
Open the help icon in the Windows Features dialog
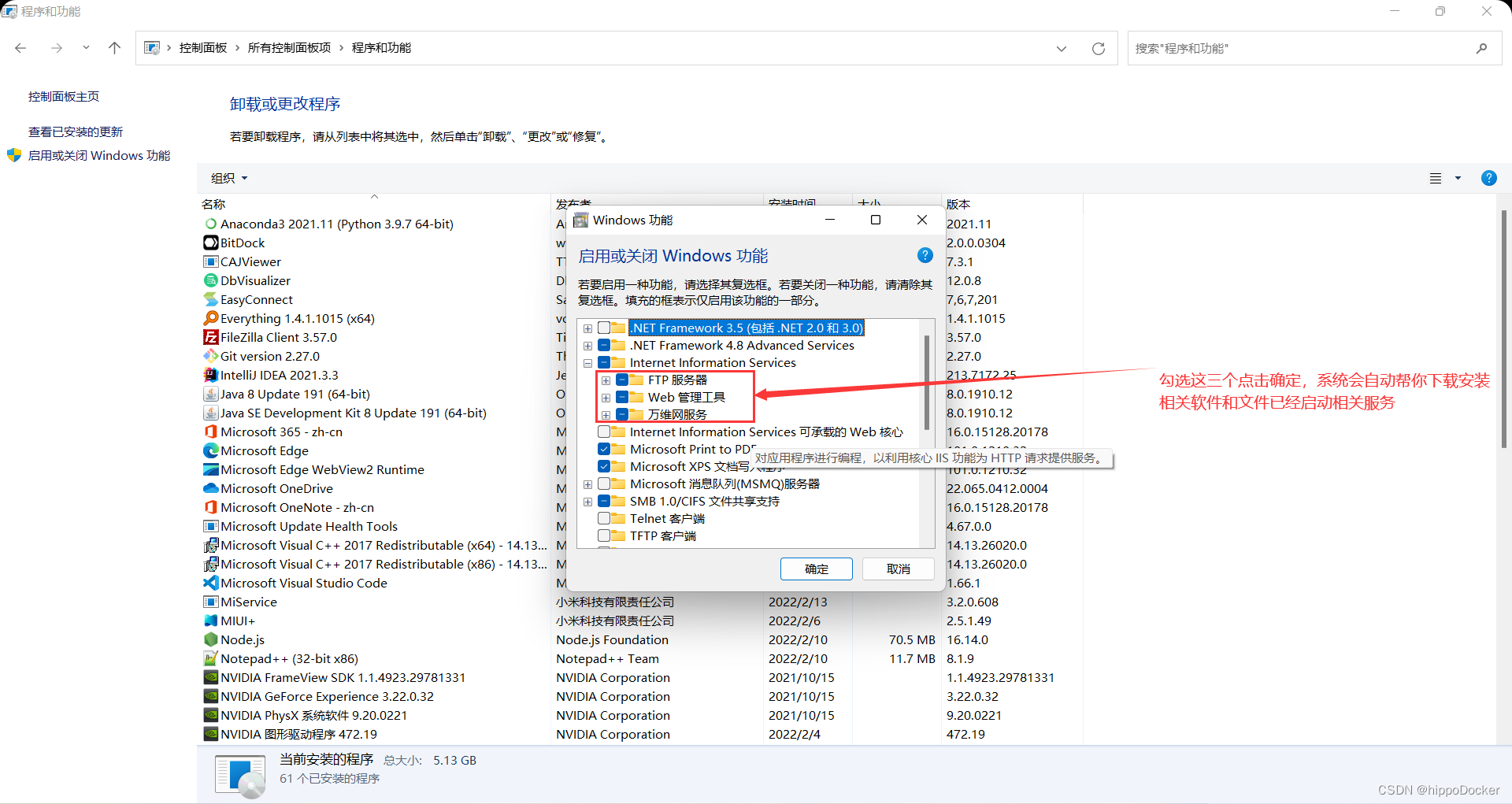(925, 255)
